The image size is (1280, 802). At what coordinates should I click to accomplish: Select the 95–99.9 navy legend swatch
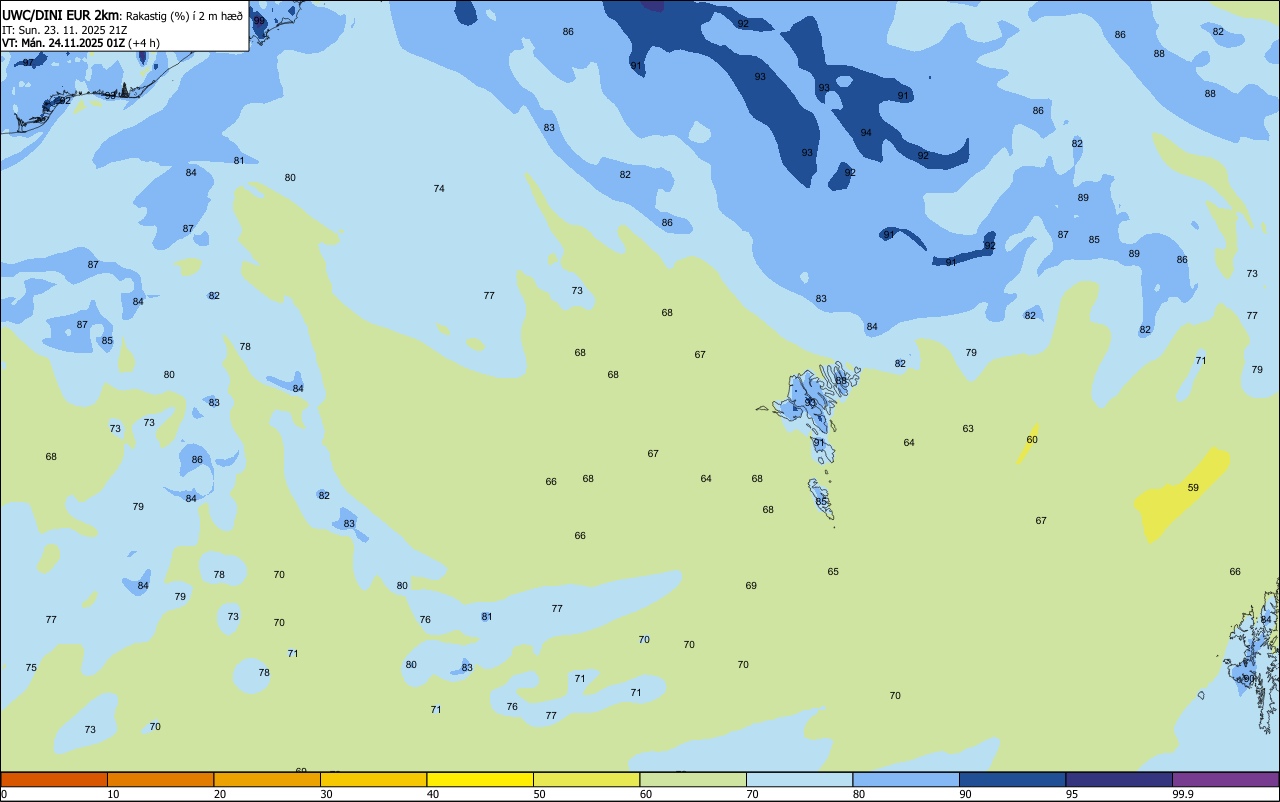tap(1119, 779)
